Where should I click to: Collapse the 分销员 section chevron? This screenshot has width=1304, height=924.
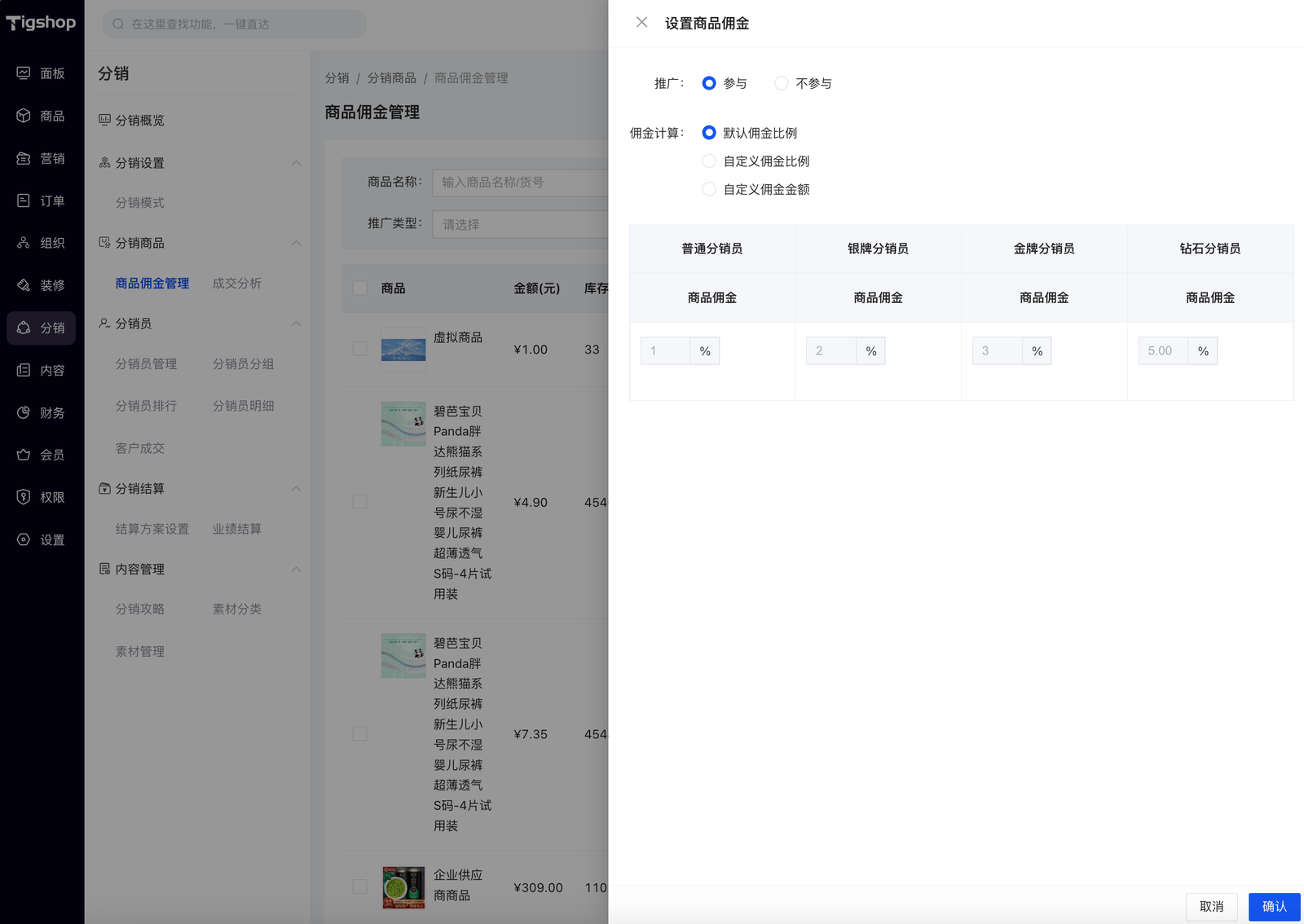pos(296,323)
